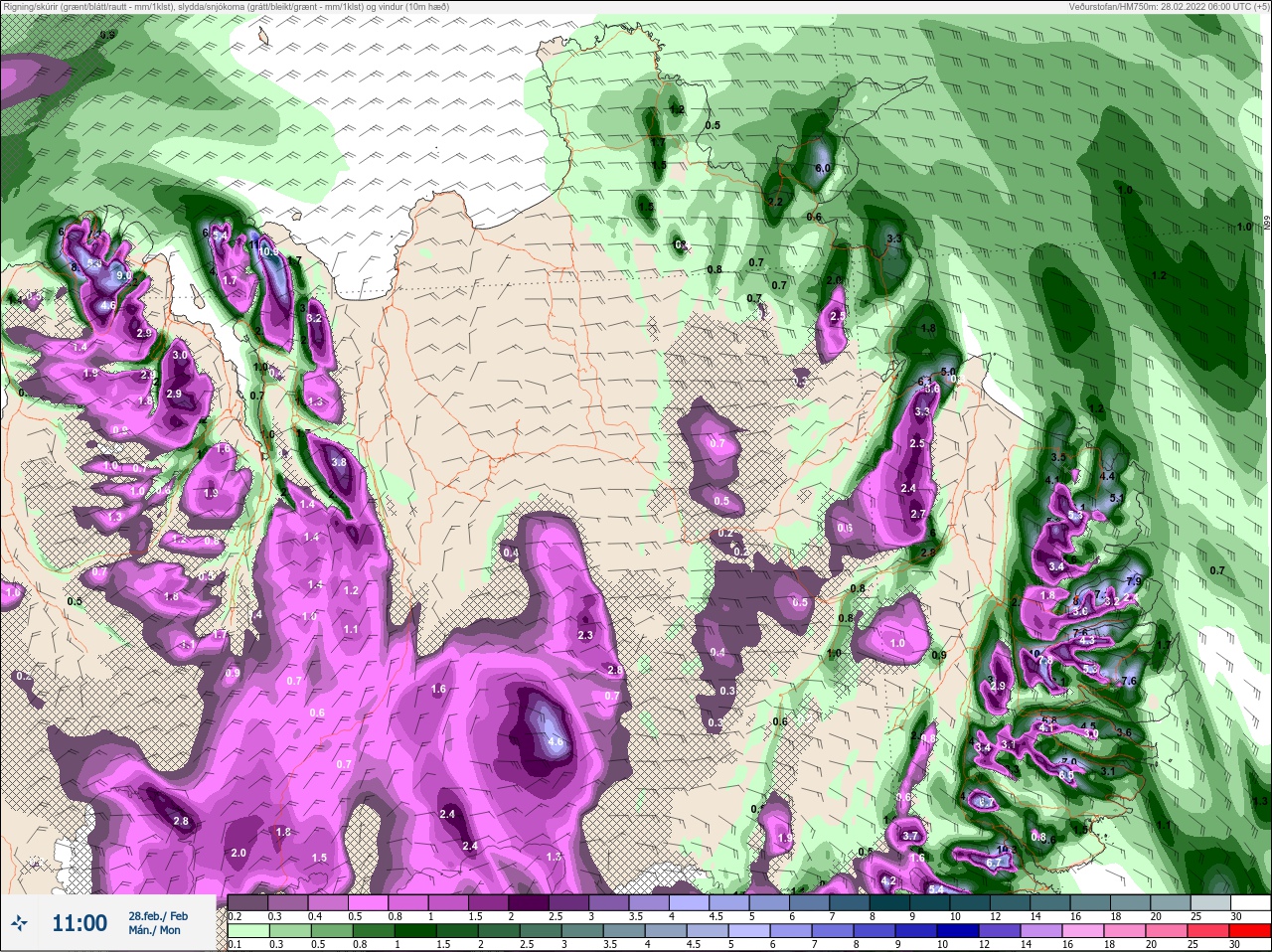Select the darkest purple swatch between 2 and 2.5 in the upper row
1272x952 pixels.
(x=529, y=902)
